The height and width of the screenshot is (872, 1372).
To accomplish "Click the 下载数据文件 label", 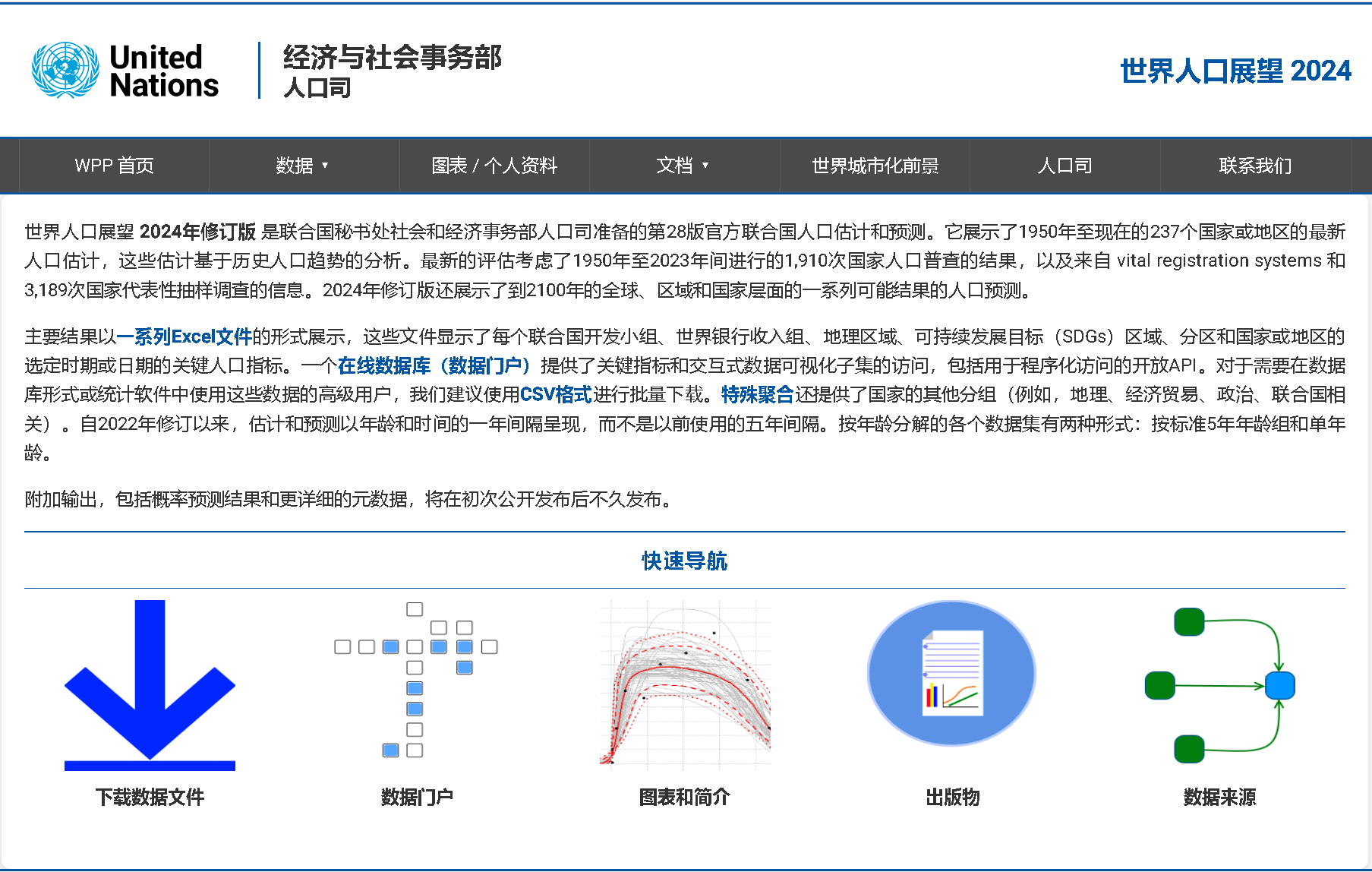I will pos(150,797).
